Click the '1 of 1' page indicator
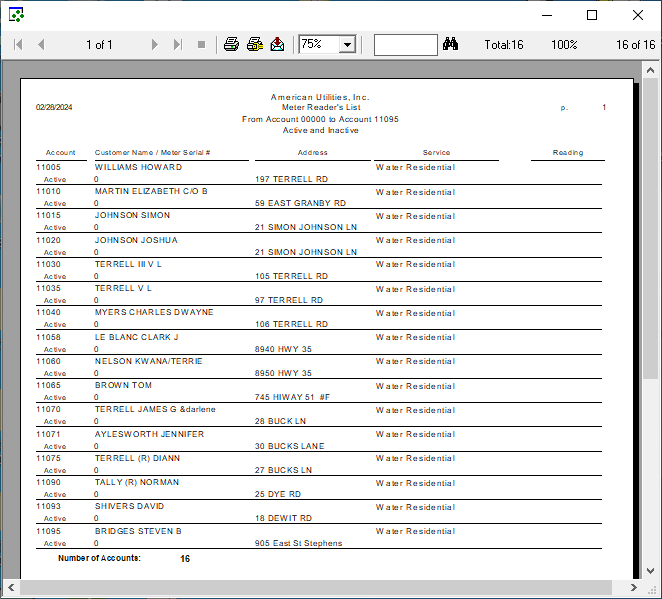Viewport: 662px width, 599px height. pyautogui.click(x=99, y=45)
